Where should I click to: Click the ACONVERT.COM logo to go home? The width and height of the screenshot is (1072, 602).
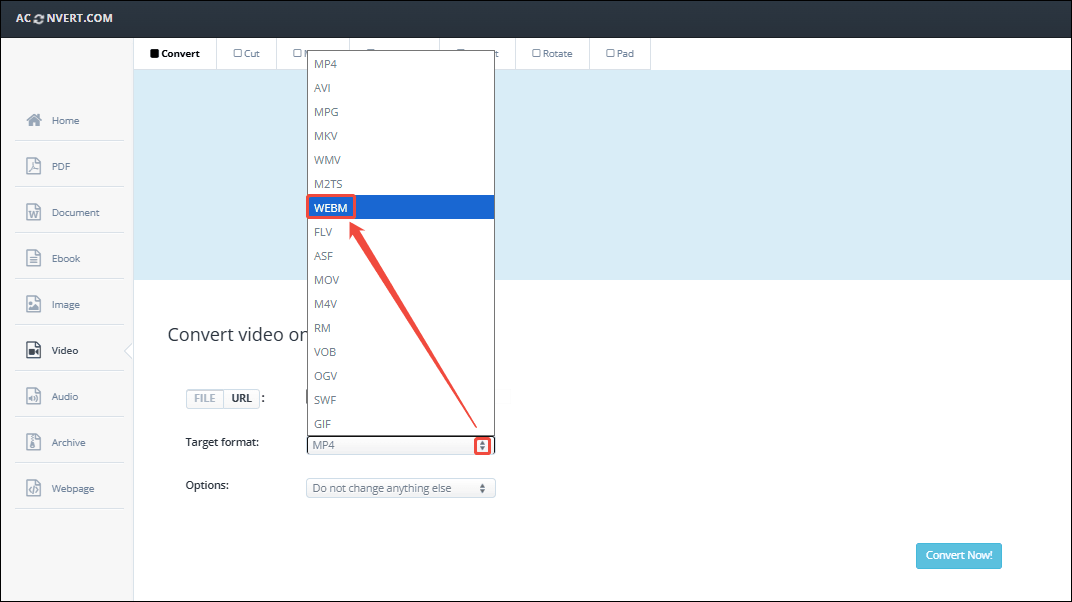coord(63,17)
